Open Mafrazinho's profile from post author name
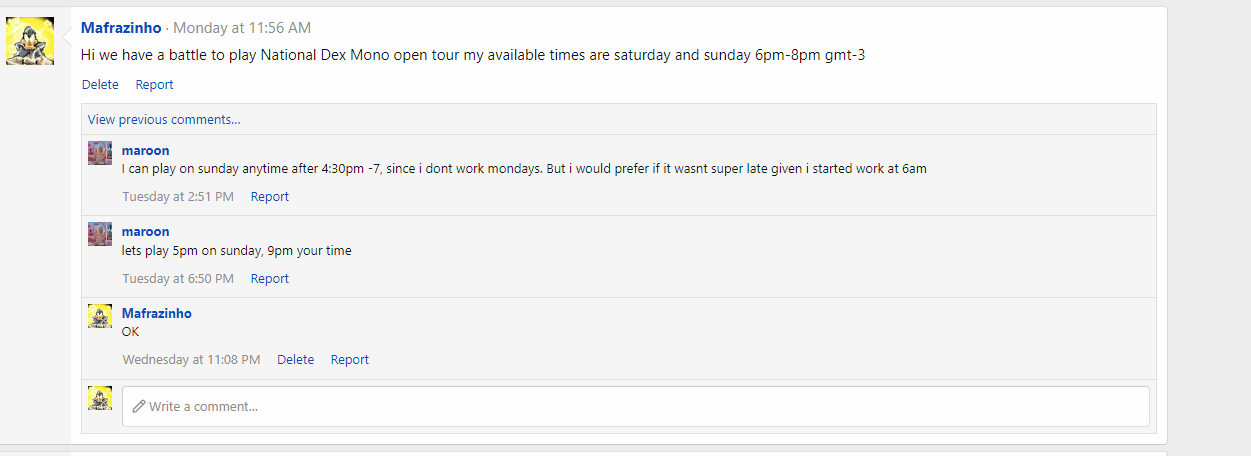The width and height of the screenshot is (1251, 456). pyautogui.click(x=120, y=28)
